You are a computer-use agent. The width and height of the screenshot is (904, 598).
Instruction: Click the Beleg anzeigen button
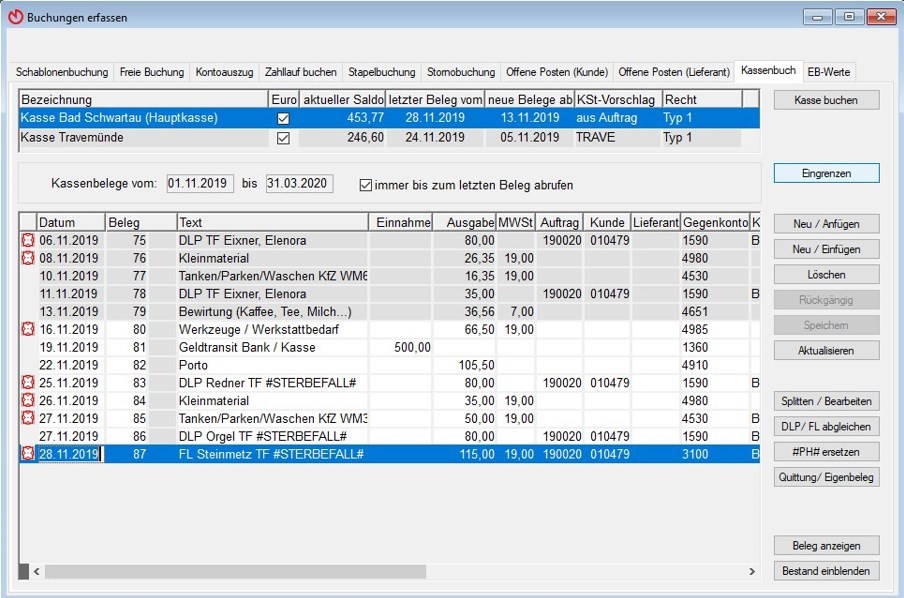826,546
